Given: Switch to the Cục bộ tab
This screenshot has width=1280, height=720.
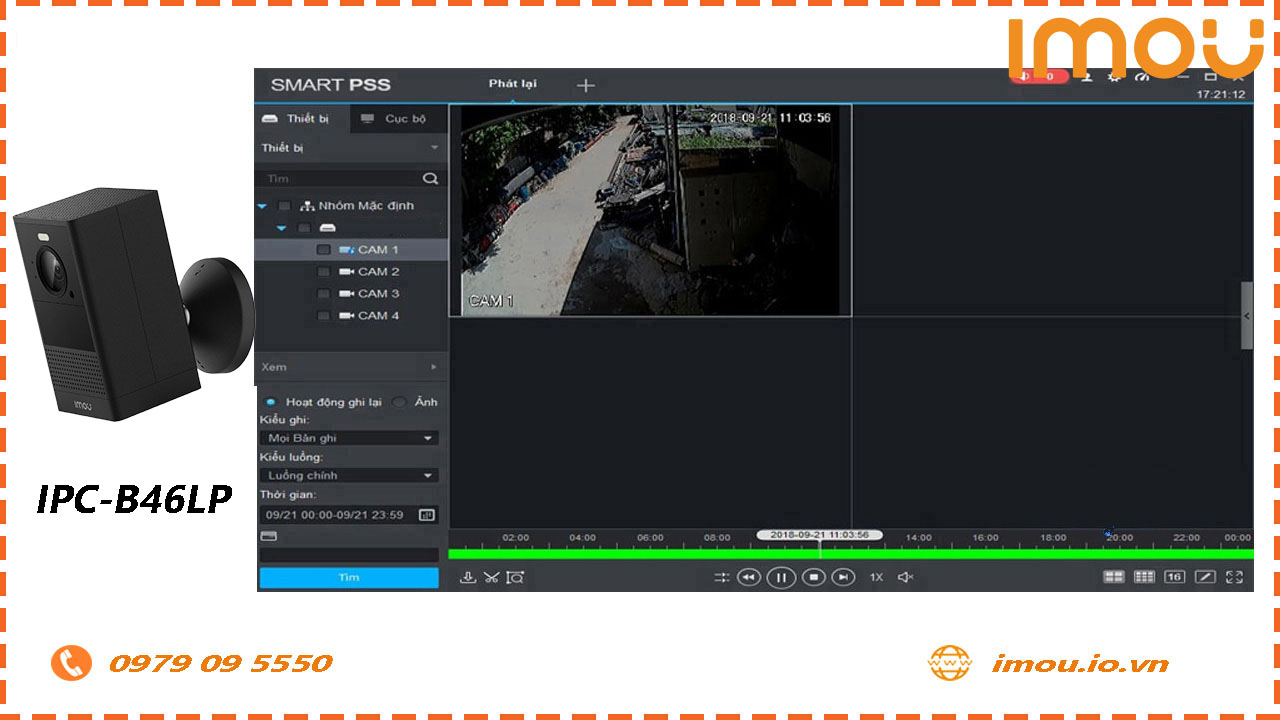Looking at the screenshot, I should pyautogui.click(x=395, y=119).
